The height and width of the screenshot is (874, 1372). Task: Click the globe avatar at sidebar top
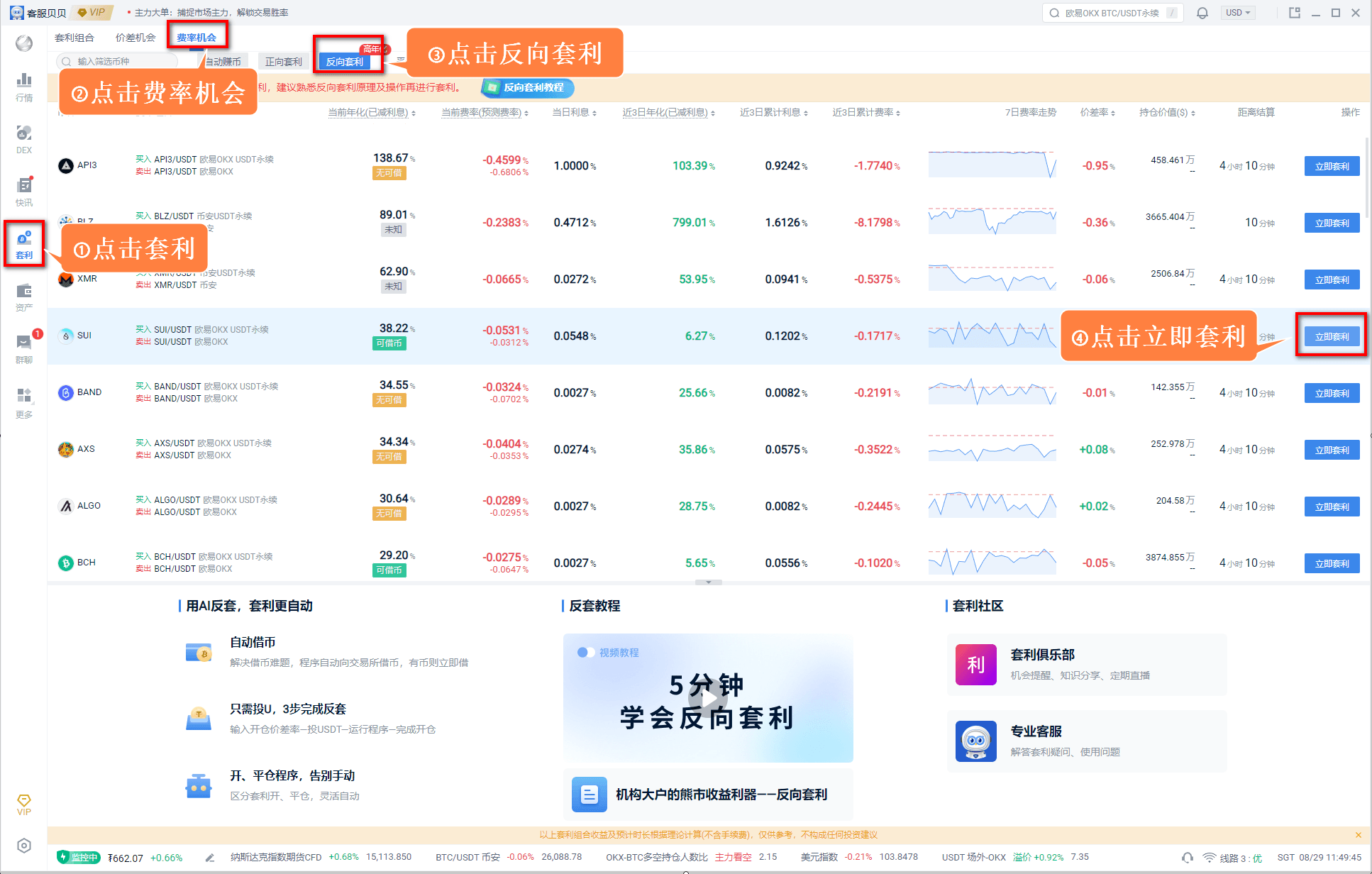(x=24, y=43)
